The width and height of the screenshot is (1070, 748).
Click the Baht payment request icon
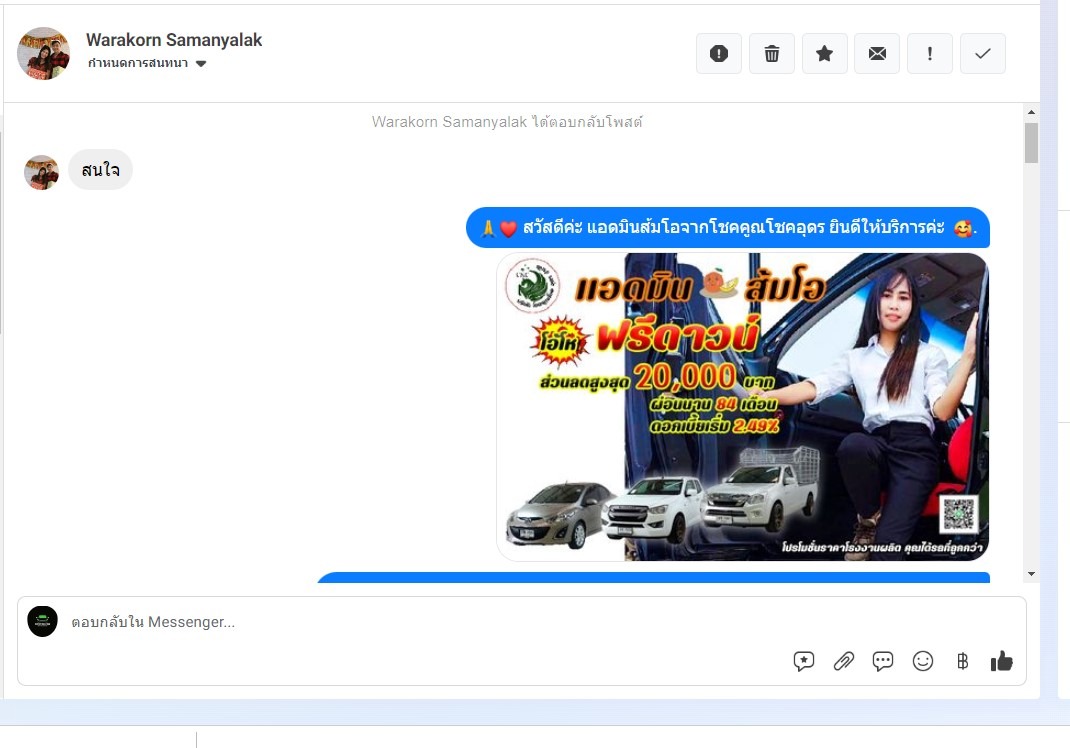(x=962, y=661)
